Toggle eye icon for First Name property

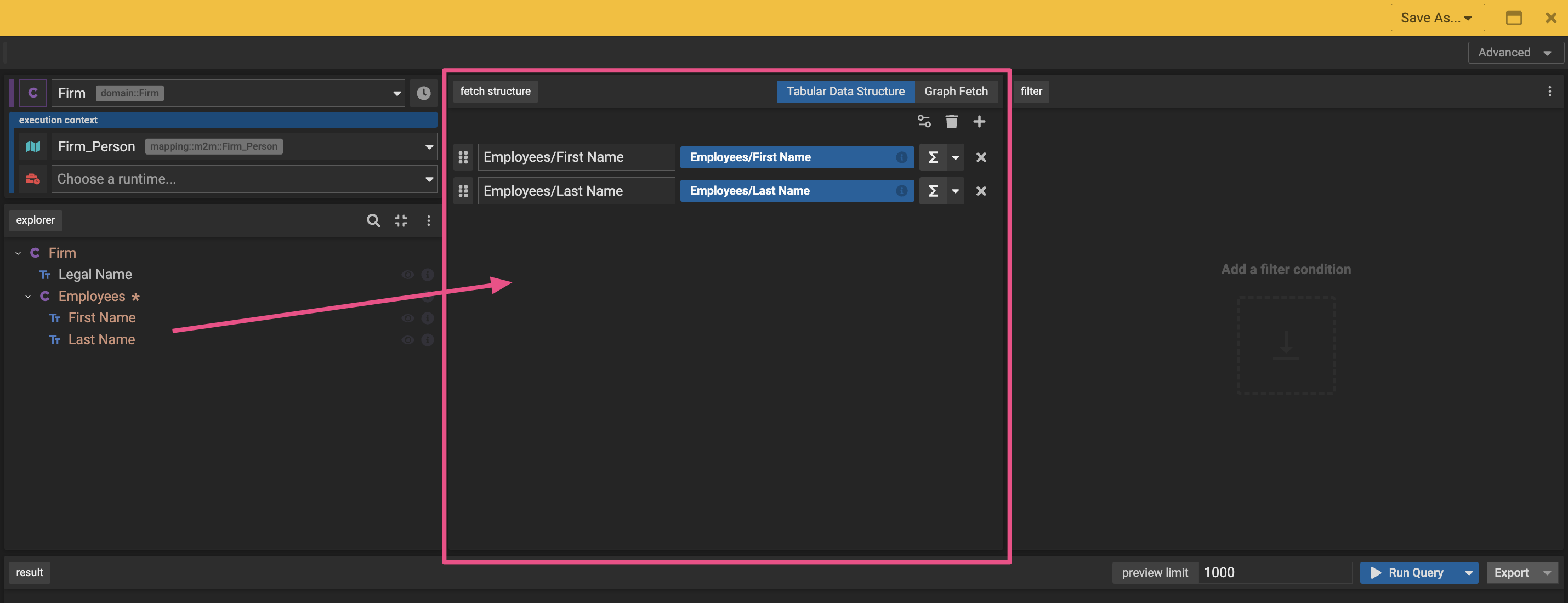click(x=407, y=318)
